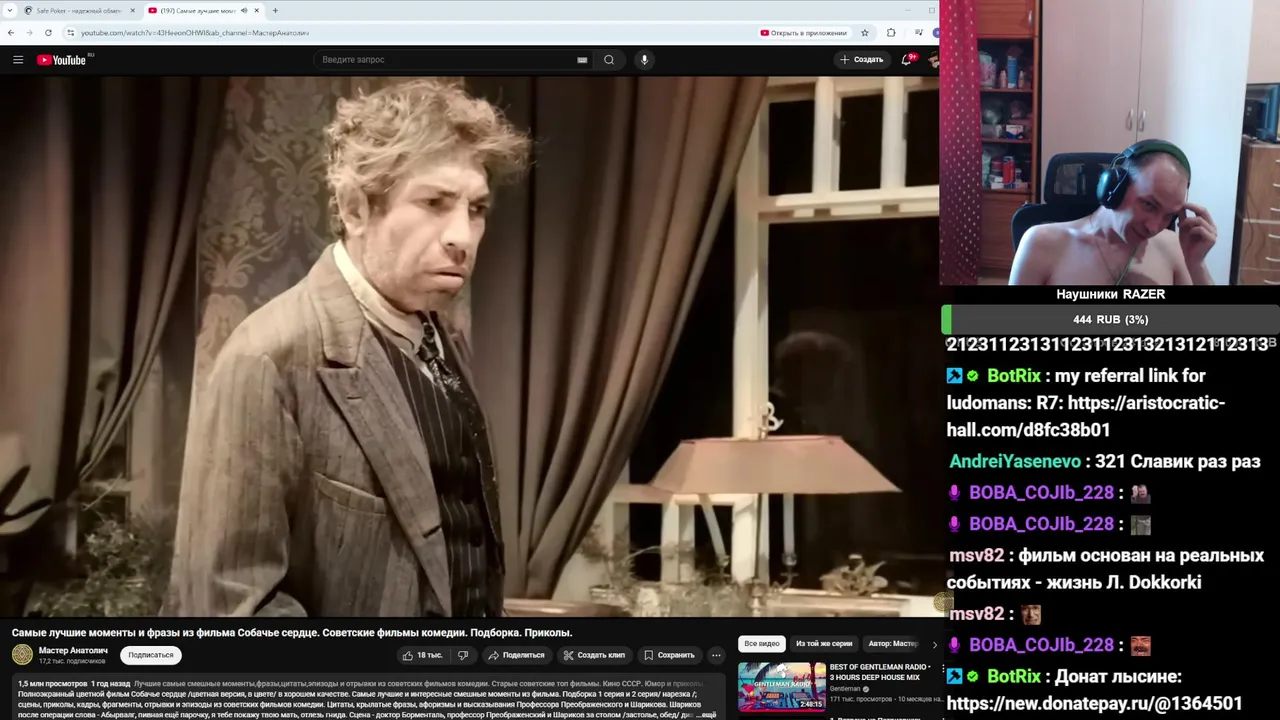Open the on-screen keyboard in search box

(582, 60)
